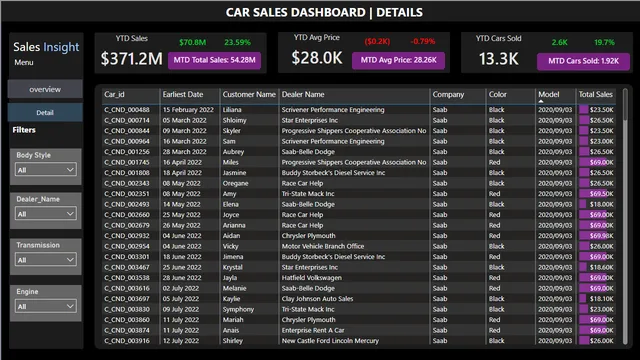The width and height of the screenshot is (640, 360).
Task: Click Total Sales value $18.10K
Action: tap(602, 299)
